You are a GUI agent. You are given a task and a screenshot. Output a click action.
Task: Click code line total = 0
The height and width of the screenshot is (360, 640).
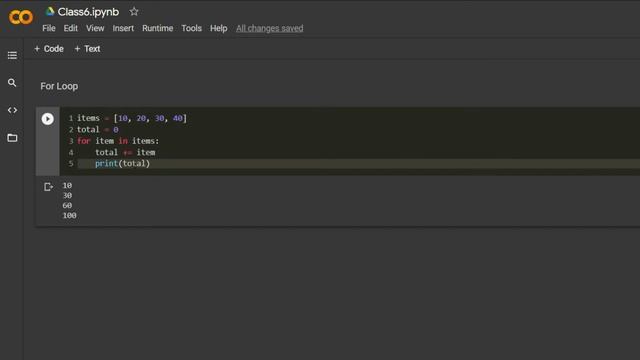pyautogui.click(x=98, y=129)
